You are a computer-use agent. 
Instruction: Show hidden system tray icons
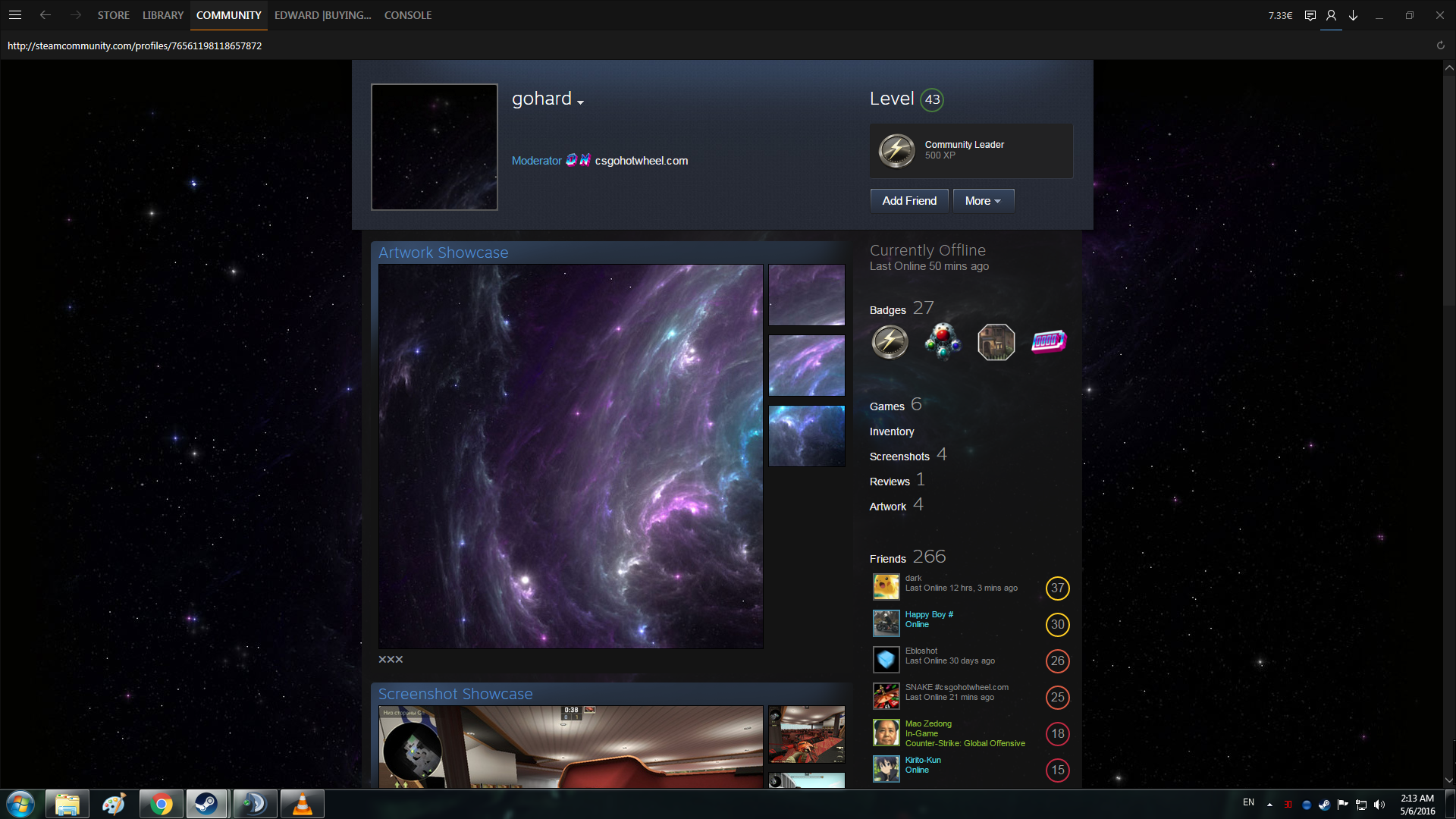[x=1269, y=804]
